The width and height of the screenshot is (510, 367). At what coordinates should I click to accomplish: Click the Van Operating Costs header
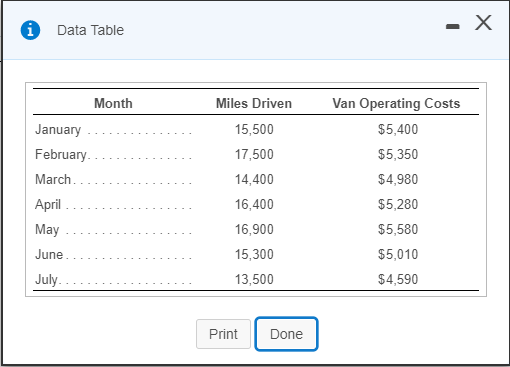click(396, 104)
